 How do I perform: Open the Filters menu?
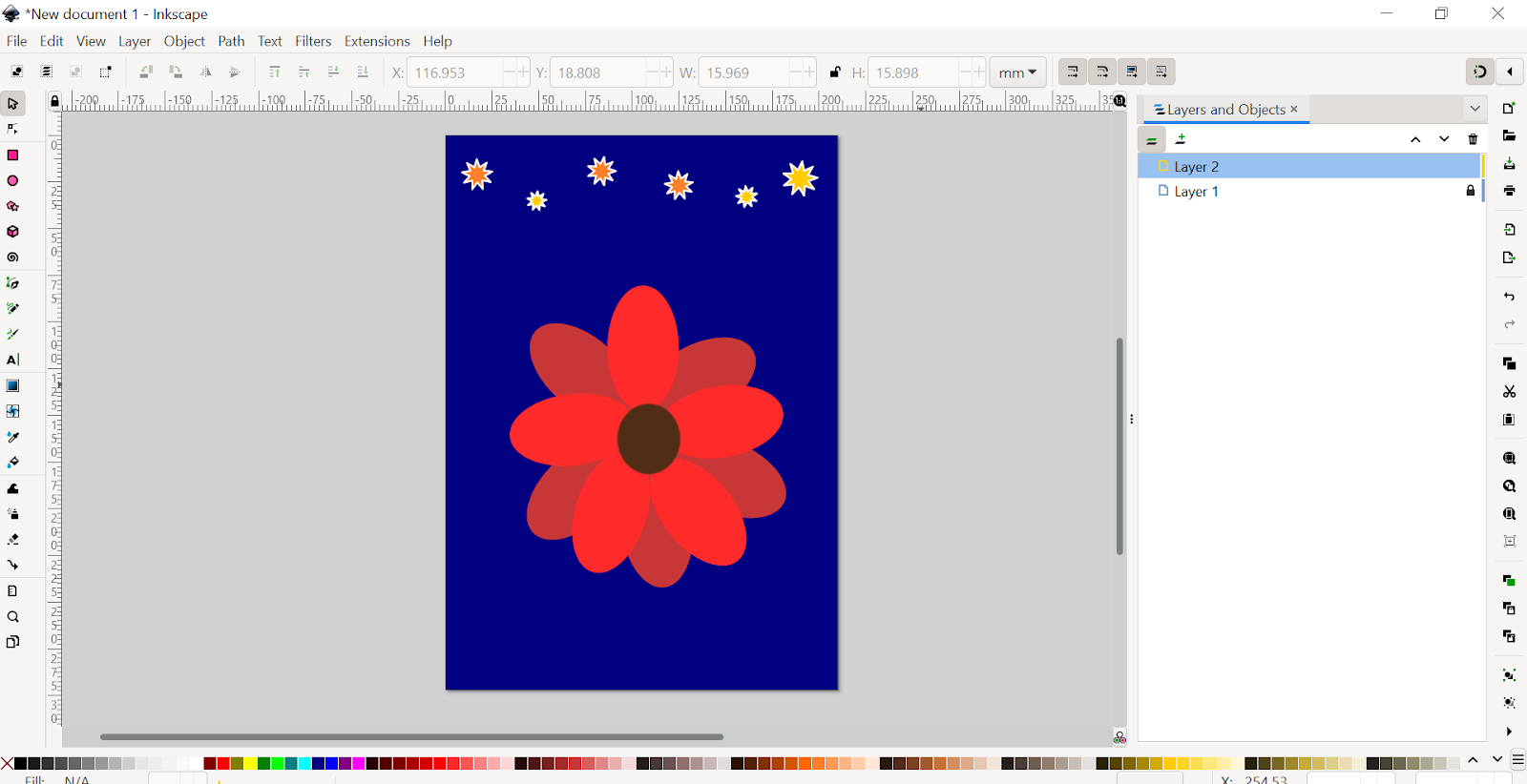point(313,41)
